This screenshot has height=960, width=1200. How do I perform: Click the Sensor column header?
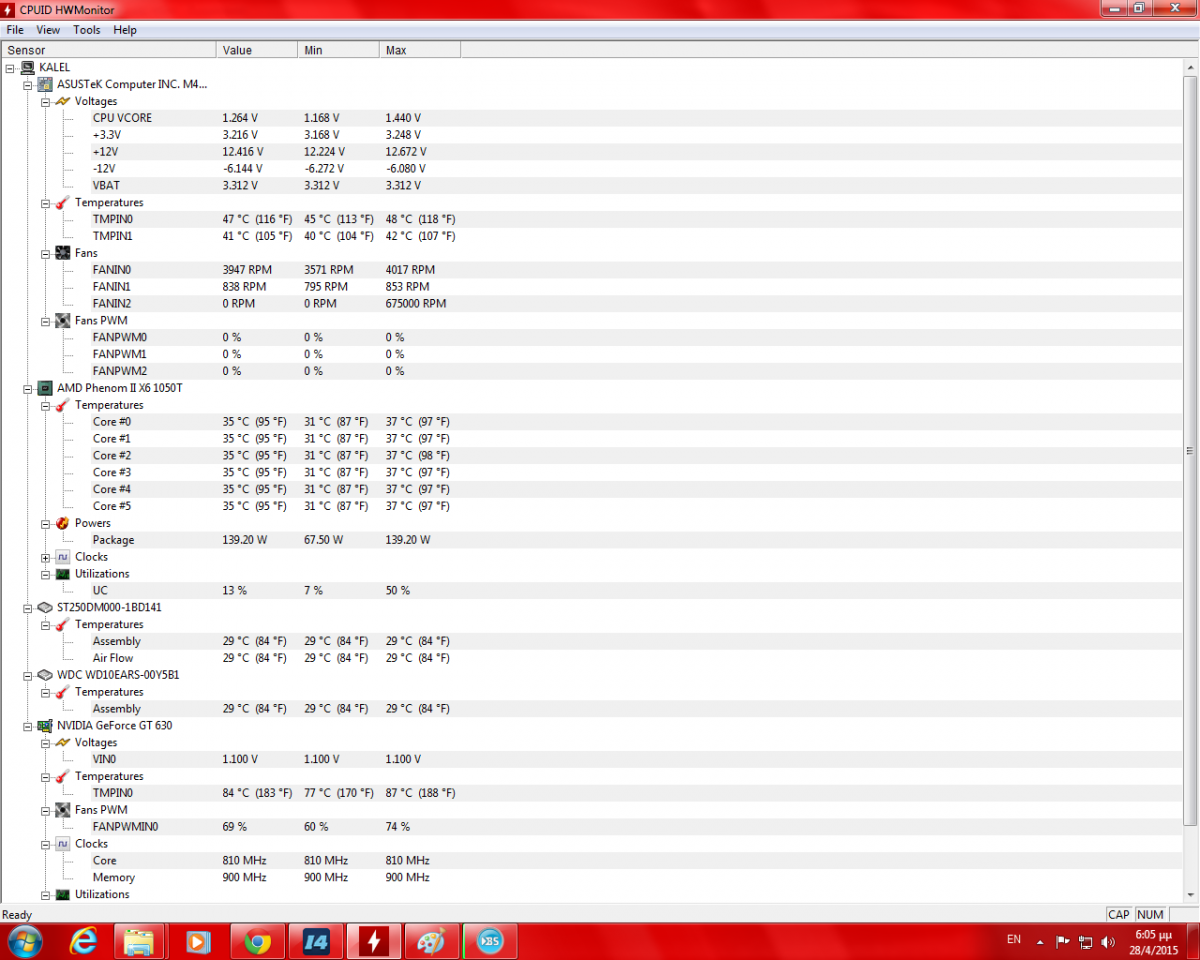point(109,50)
